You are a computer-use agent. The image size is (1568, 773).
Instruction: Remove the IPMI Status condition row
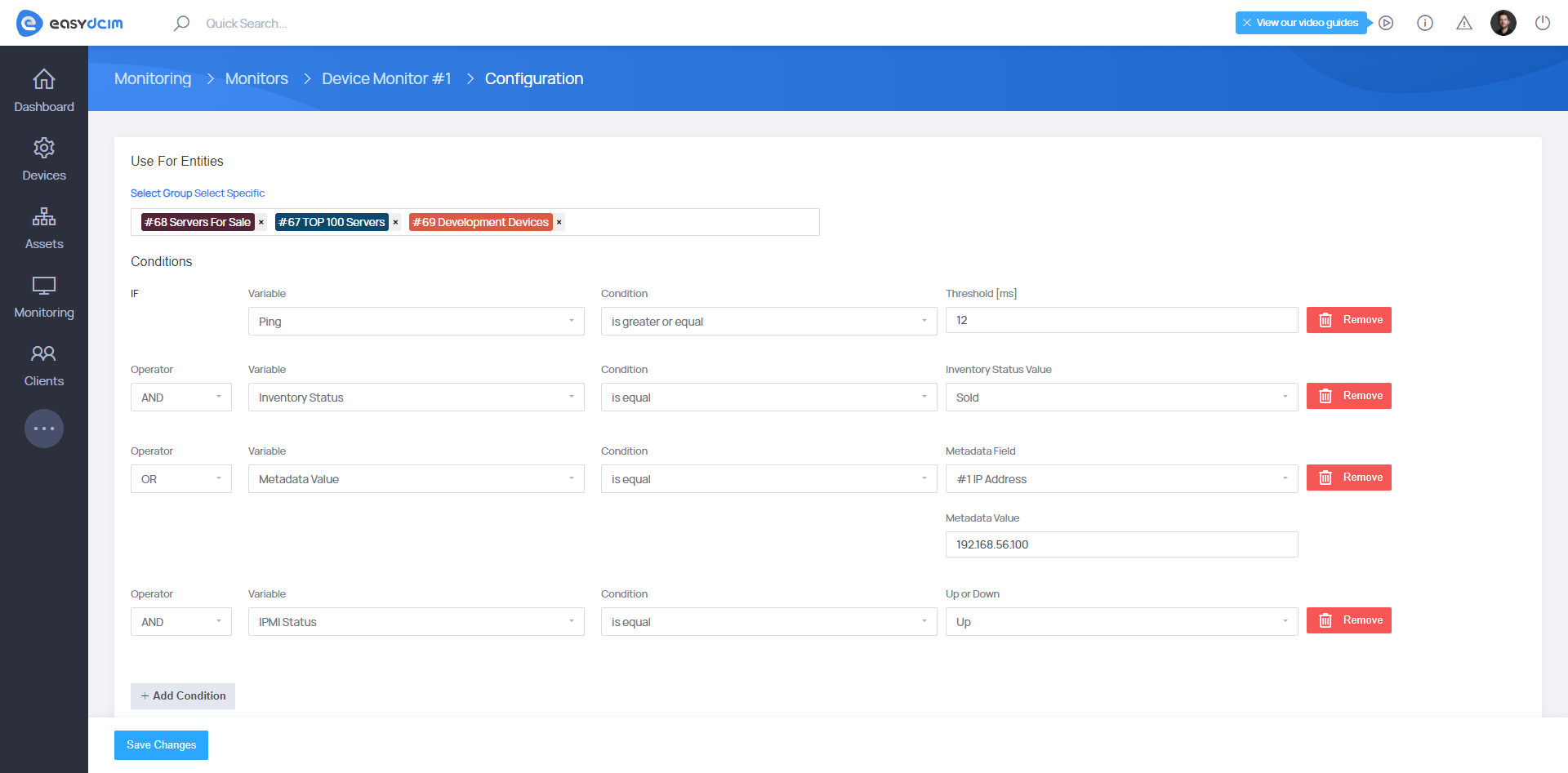[x=1348, y=620]
